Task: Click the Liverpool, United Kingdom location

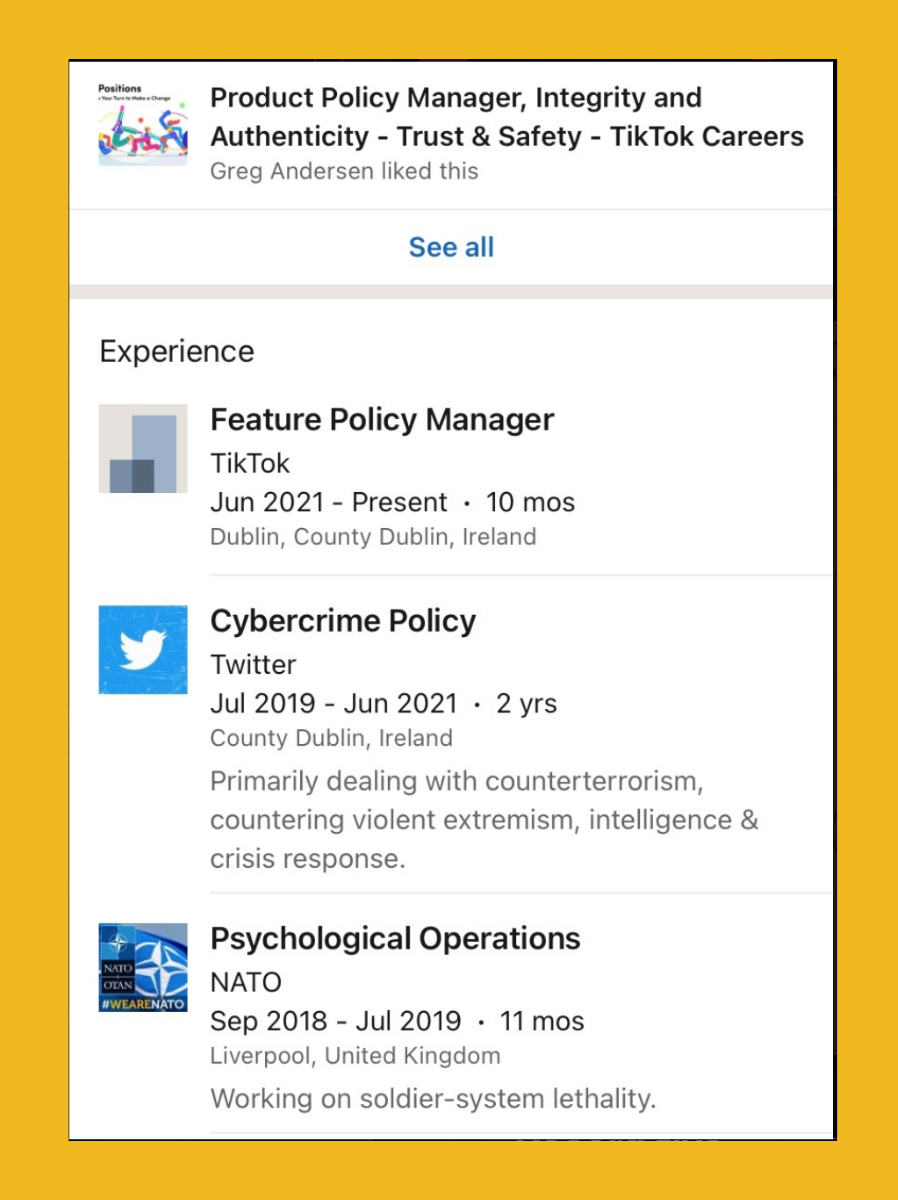Action: click(355, 1056)
